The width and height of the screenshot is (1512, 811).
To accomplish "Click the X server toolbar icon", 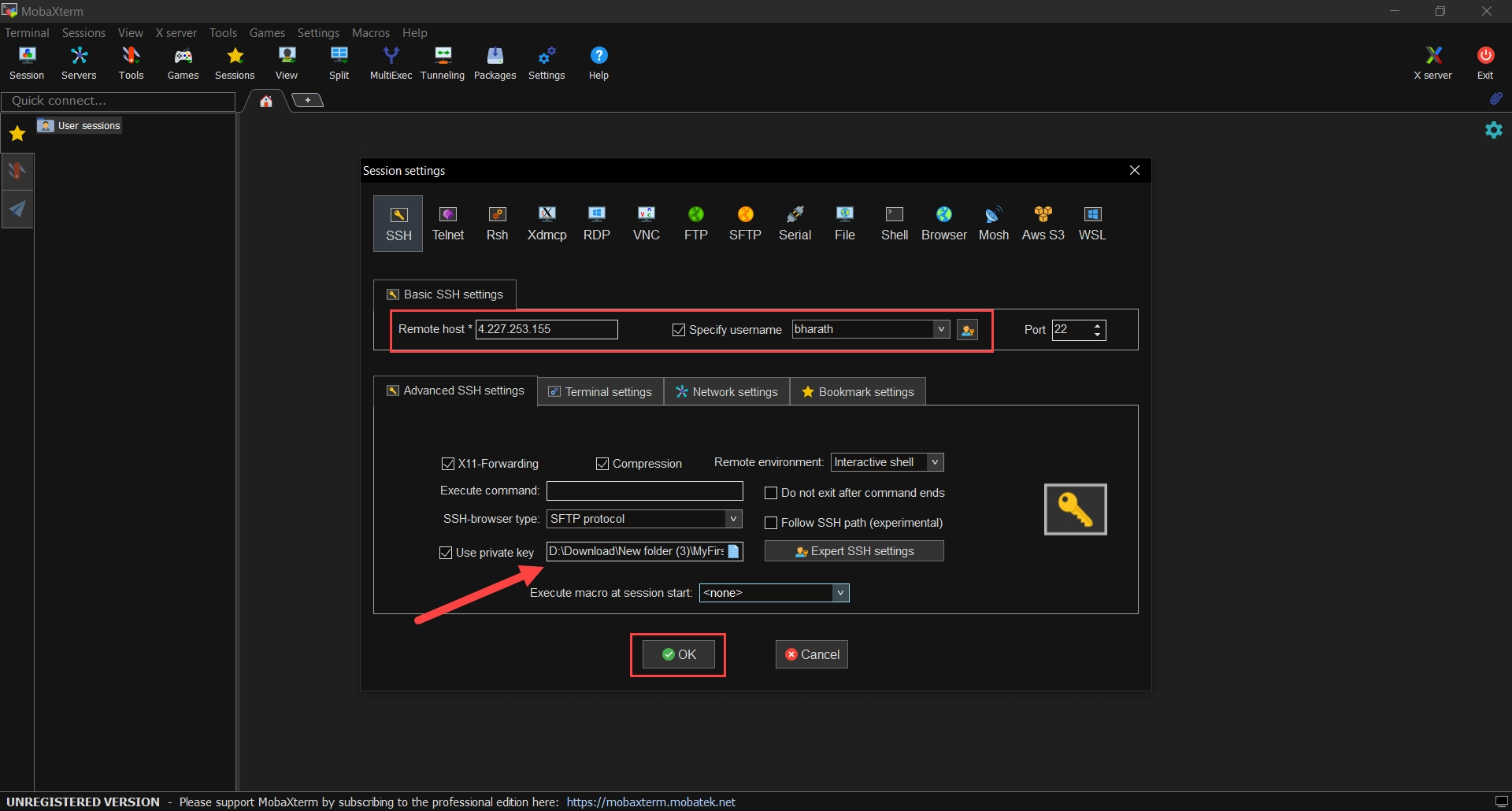I will click(x=1432, y=63).
